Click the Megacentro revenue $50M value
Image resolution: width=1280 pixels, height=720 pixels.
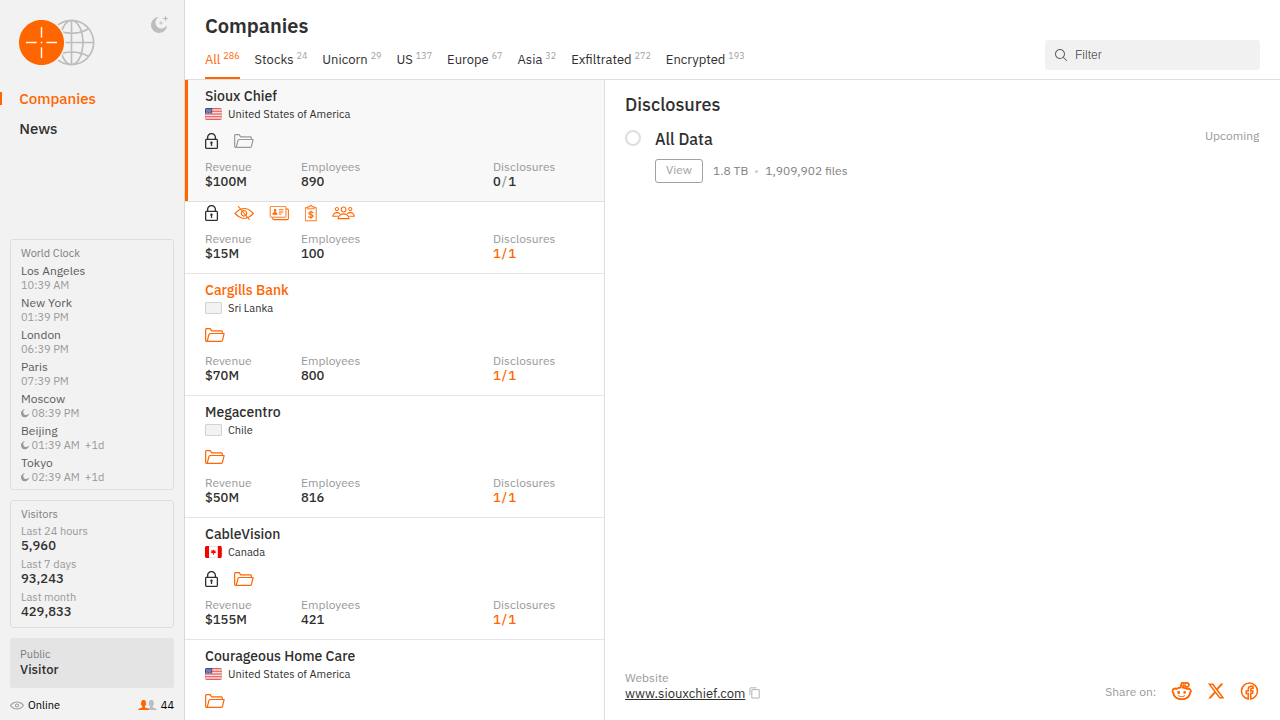(222, 498)
